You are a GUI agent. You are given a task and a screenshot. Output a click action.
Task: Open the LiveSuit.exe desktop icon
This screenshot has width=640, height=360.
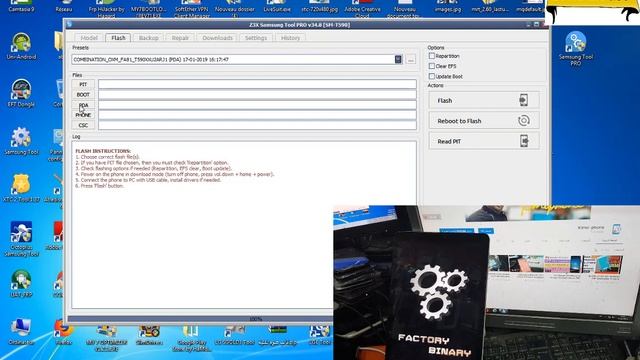point(277,6)
